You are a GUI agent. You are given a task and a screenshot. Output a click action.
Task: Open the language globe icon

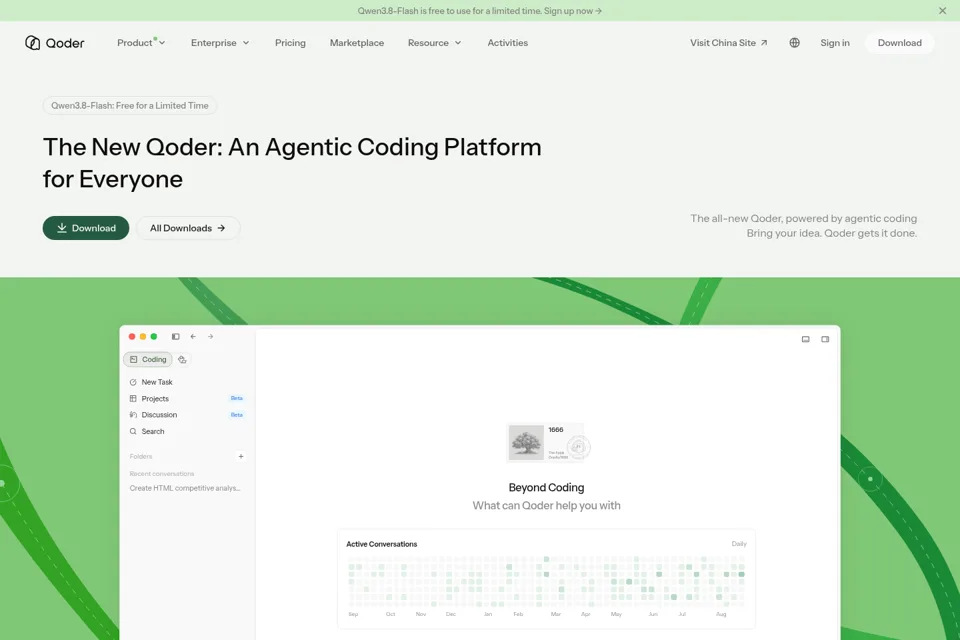(794, 43)
